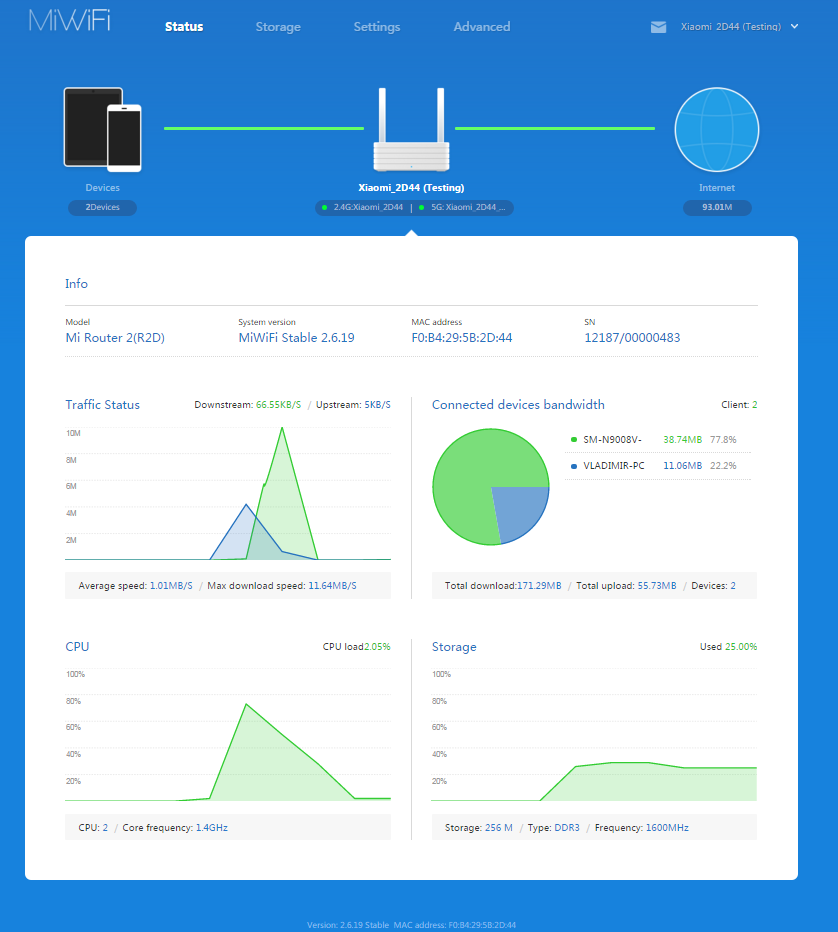
Task: Click the 93.01M Internet badge
Action: click(x=717, y=207)
